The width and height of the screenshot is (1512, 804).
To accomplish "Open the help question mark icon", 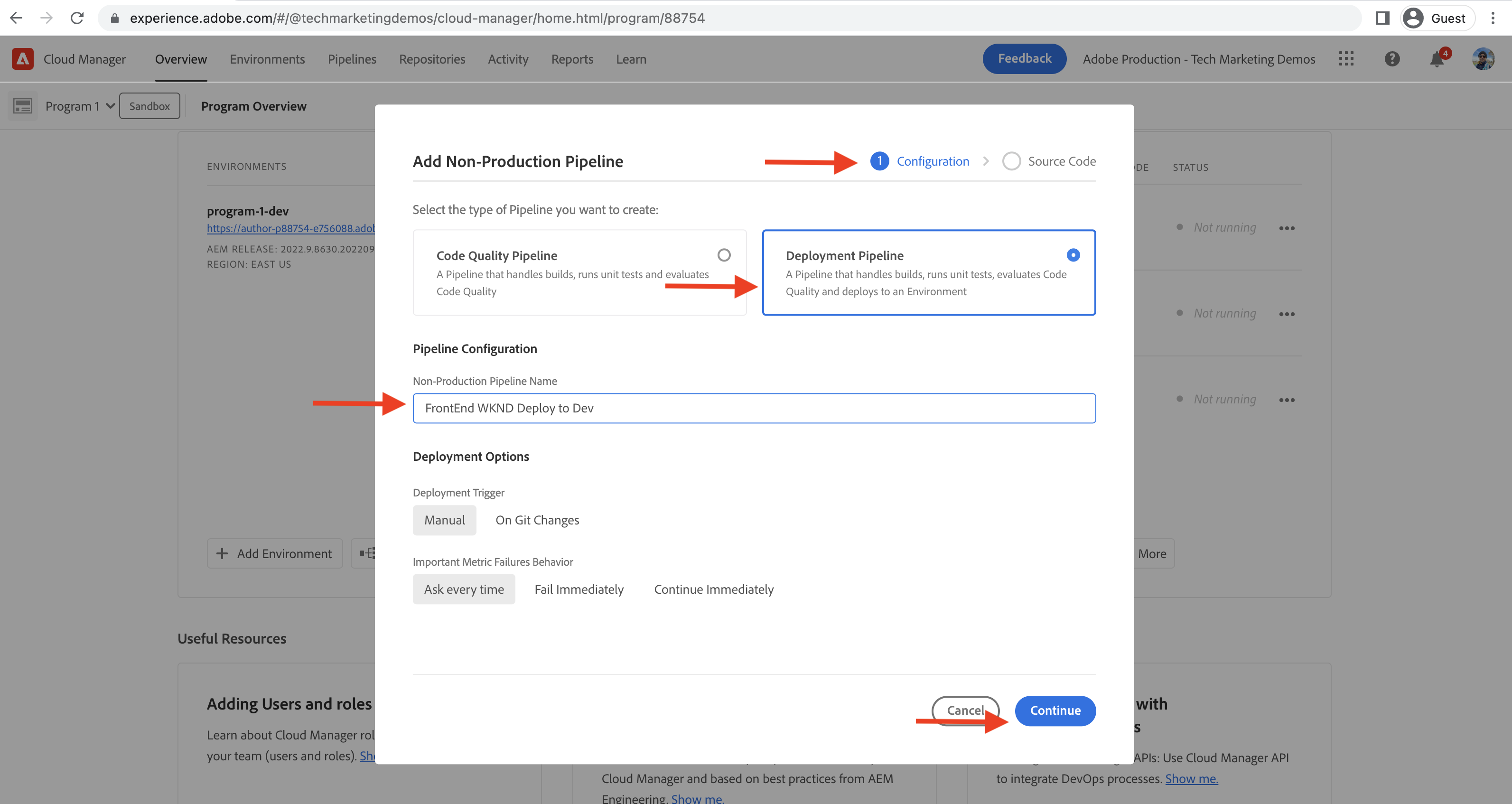I will click(1391, 59).
